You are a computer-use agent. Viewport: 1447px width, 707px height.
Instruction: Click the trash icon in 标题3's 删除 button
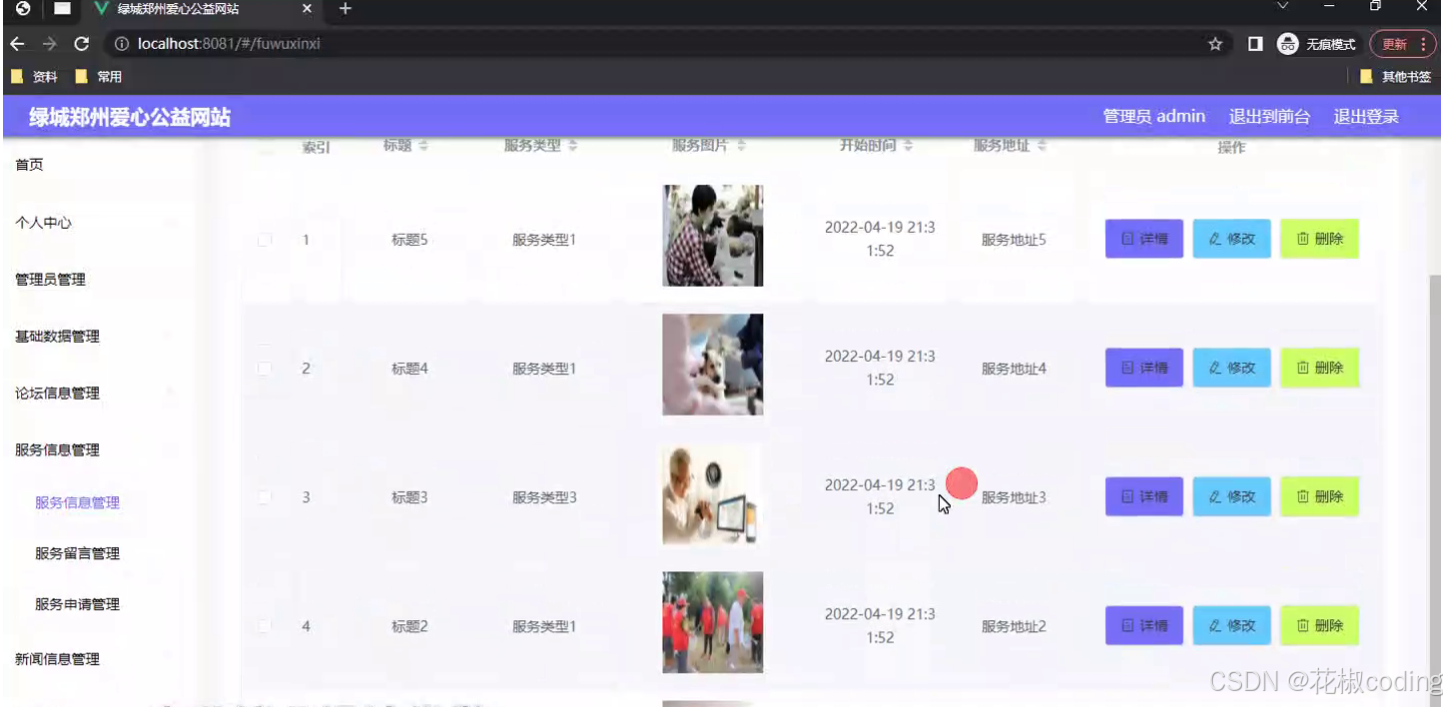[1304, 496]
